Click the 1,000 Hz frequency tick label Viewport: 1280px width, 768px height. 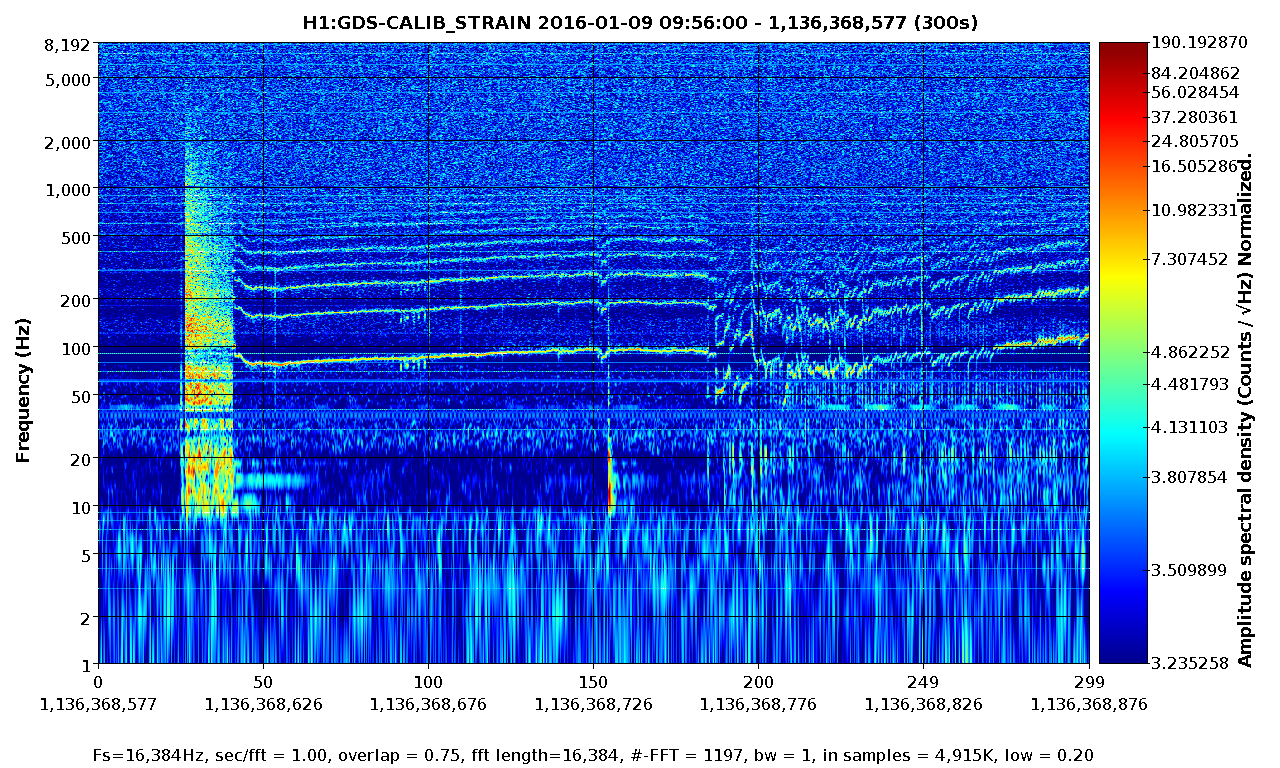click(68, 190)
